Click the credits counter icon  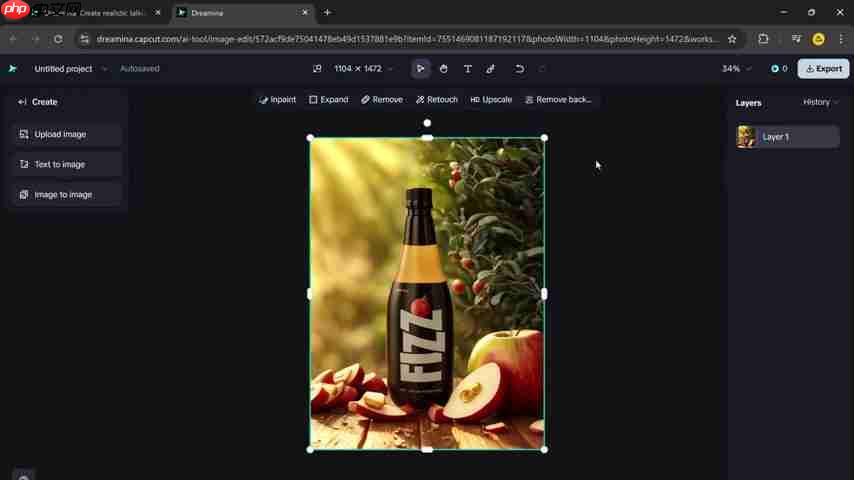pos(774,69)
